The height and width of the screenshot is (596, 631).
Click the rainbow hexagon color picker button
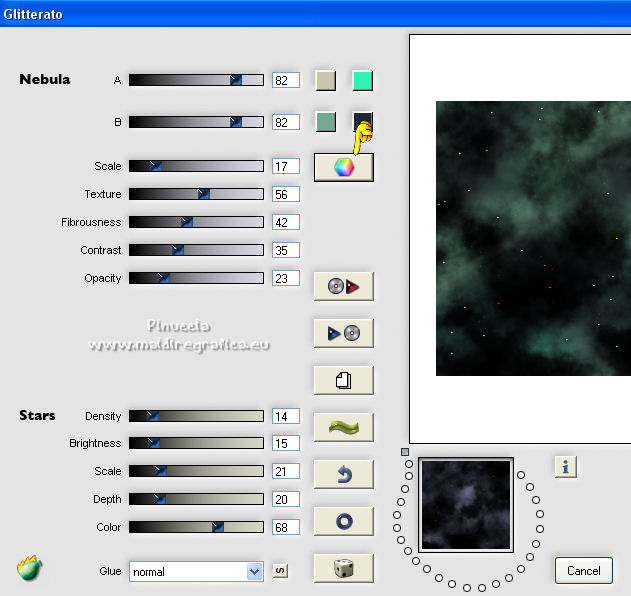pos(343,167)
